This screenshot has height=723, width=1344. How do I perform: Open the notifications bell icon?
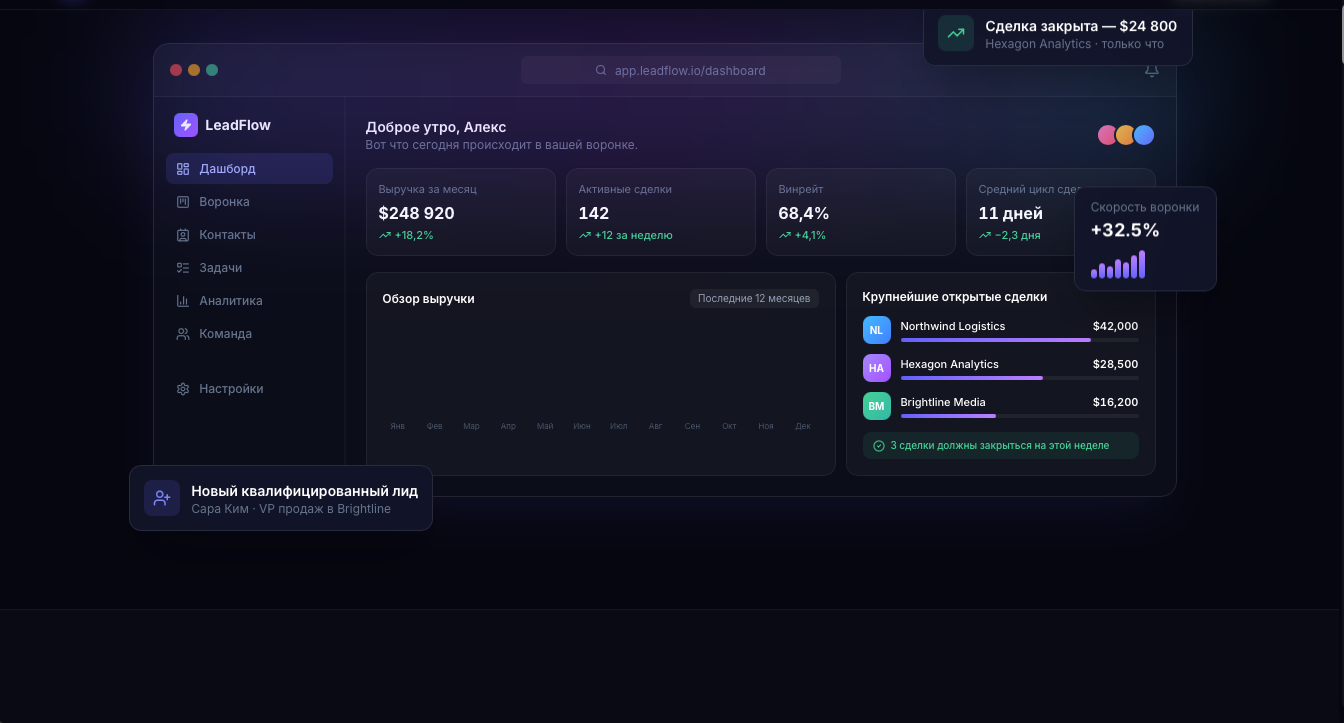1152,71
